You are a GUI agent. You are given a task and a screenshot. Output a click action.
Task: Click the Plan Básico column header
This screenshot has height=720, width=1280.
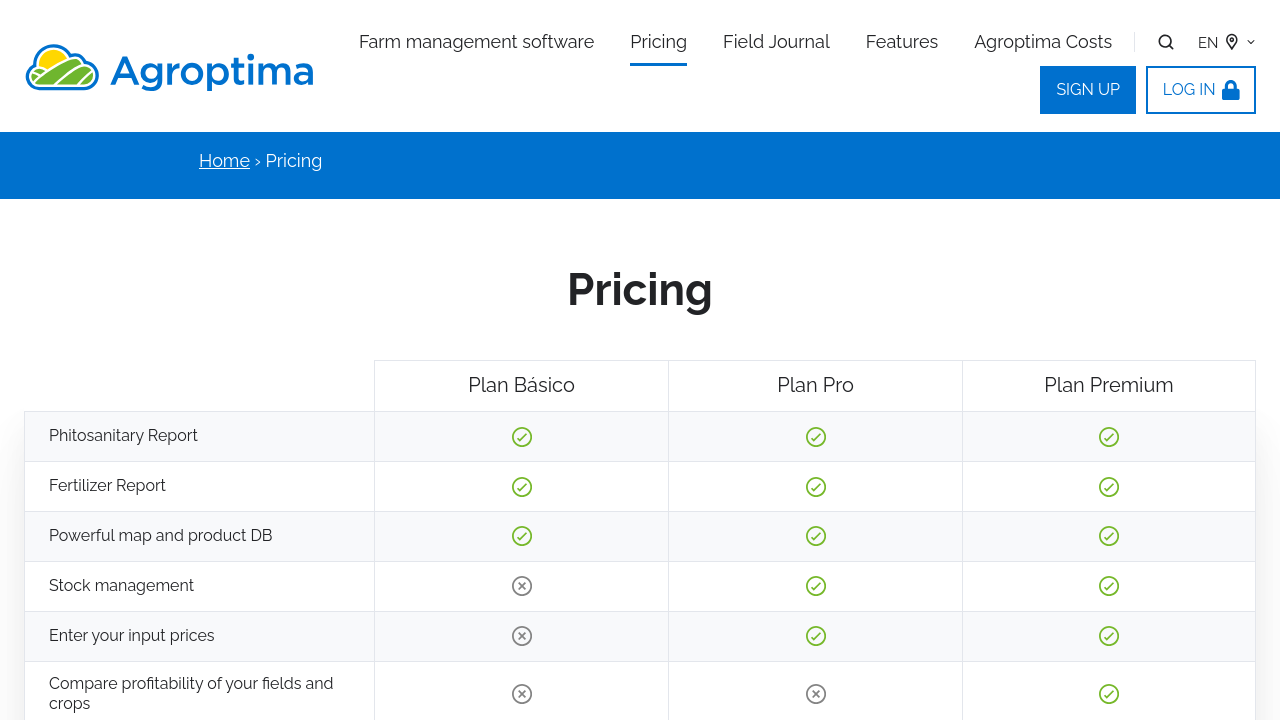[521, 385]
